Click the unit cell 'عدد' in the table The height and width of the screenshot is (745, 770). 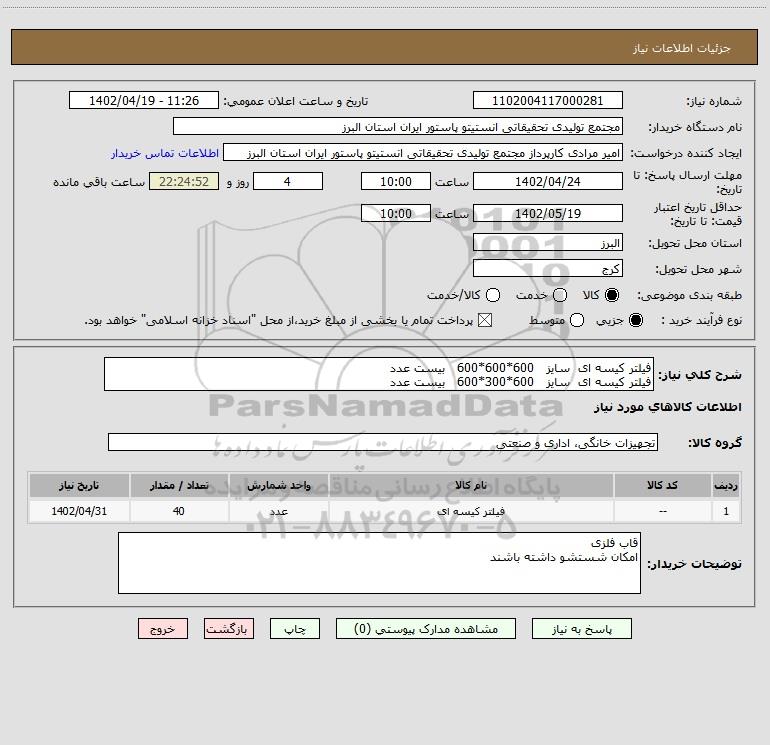pyautogui.click(x=278, y=511)
